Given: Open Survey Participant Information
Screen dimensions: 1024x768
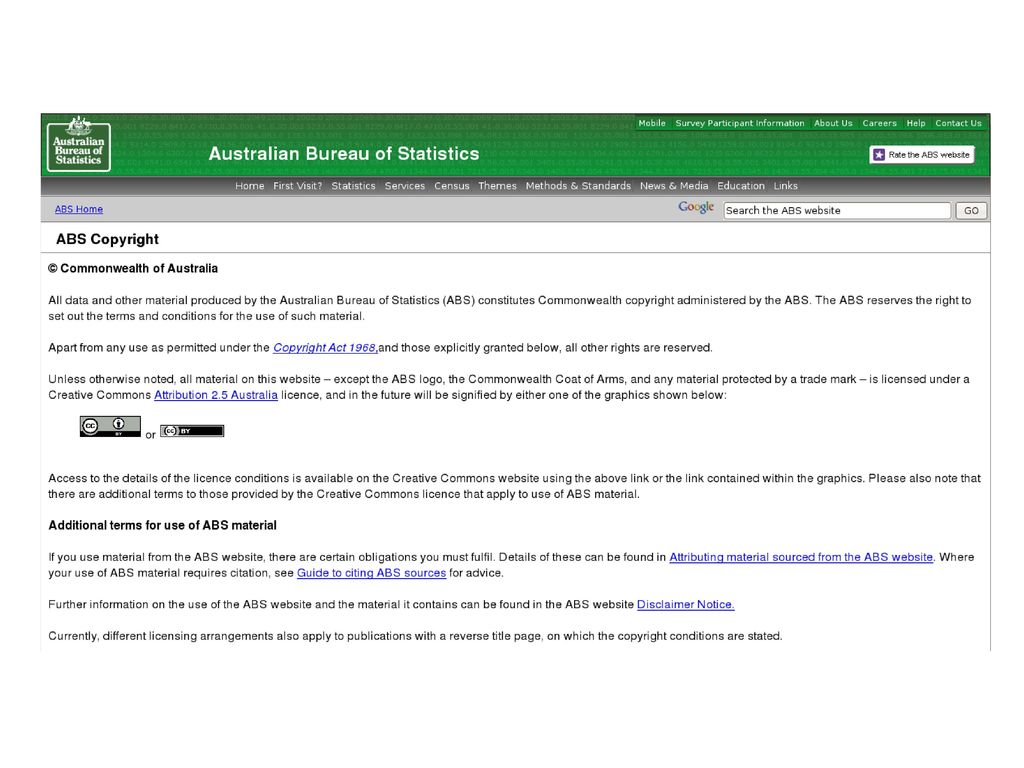Looking at the screenshot, I should [x=740, y=123].
